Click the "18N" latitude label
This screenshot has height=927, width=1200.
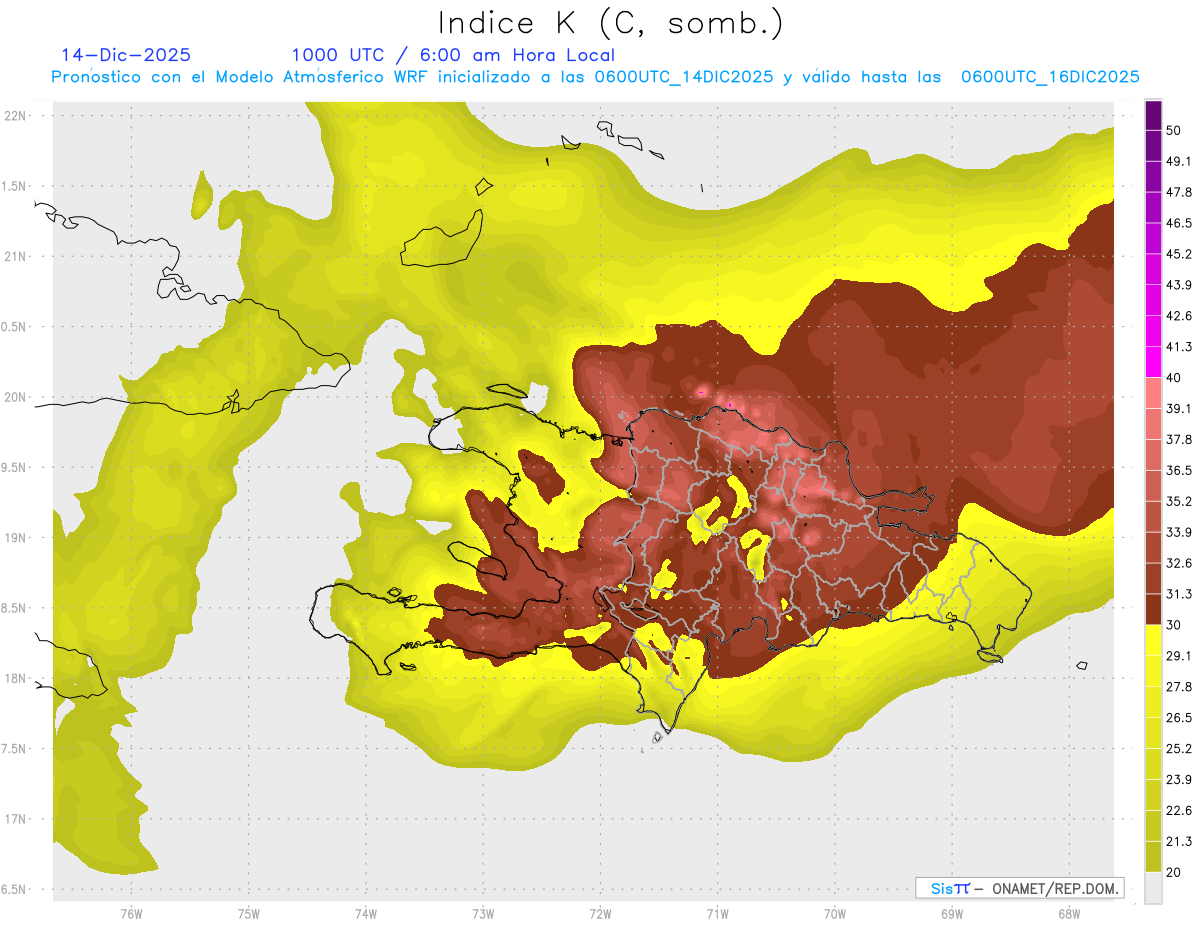17,678
